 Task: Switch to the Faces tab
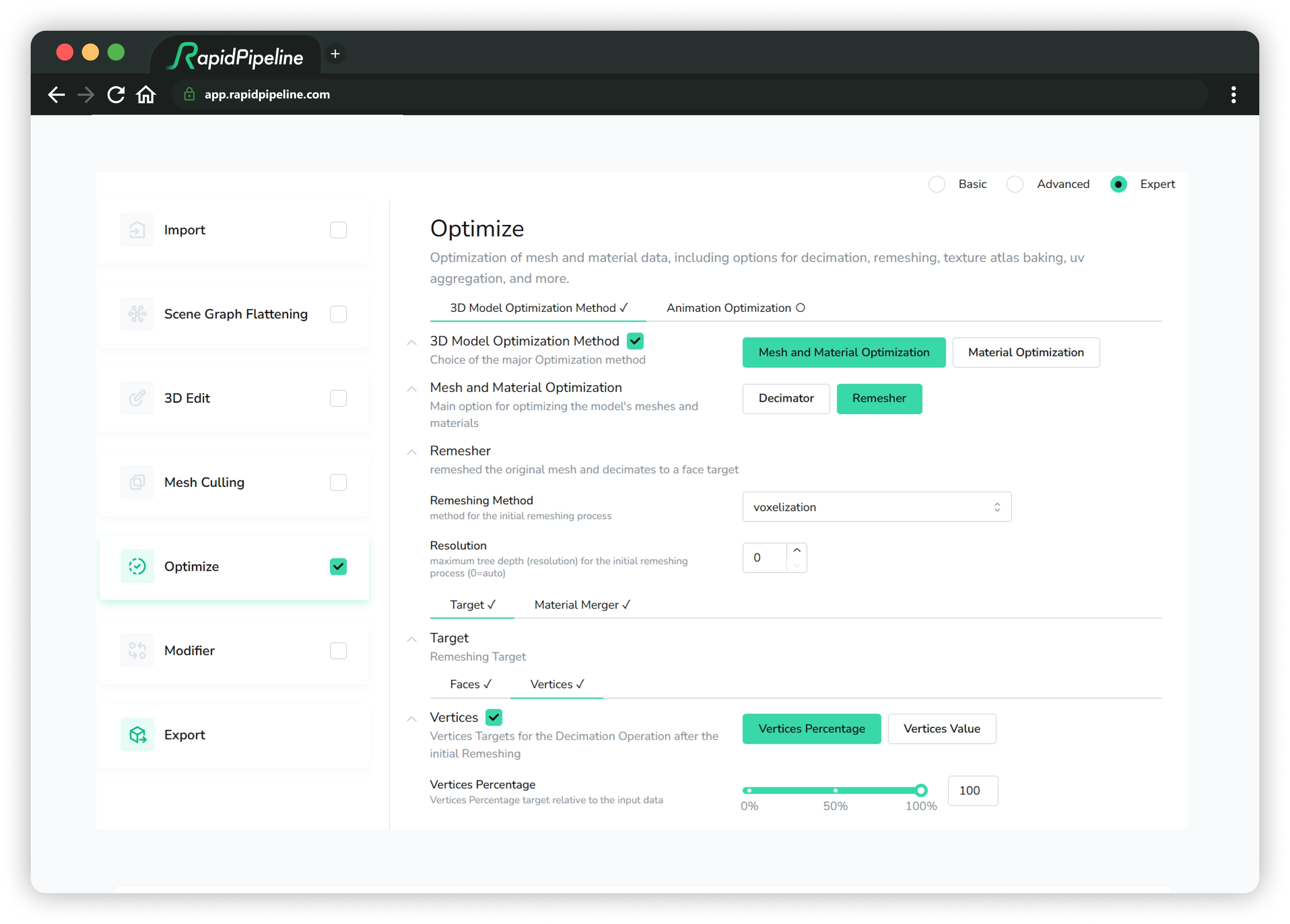(x=471, y=684)
